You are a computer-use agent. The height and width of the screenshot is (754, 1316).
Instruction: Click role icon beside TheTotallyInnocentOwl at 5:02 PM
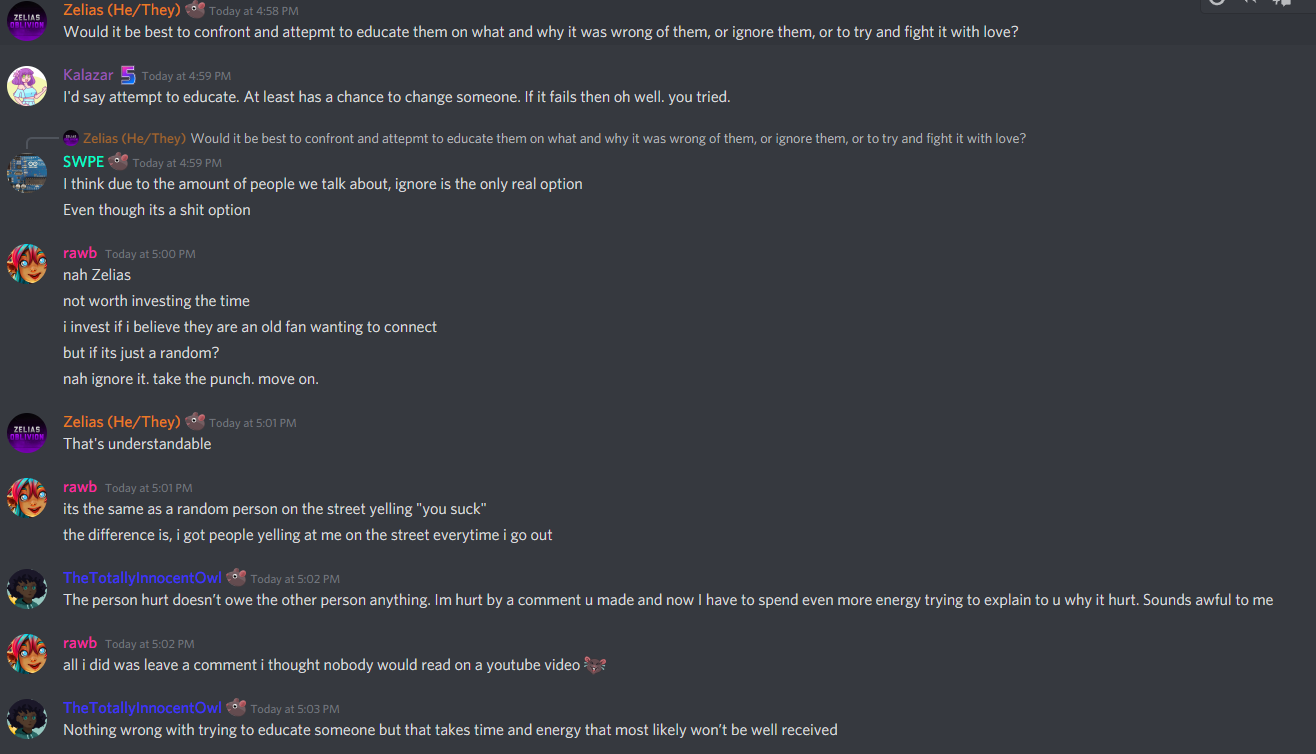pyautogui.click(x=236, y=577)
